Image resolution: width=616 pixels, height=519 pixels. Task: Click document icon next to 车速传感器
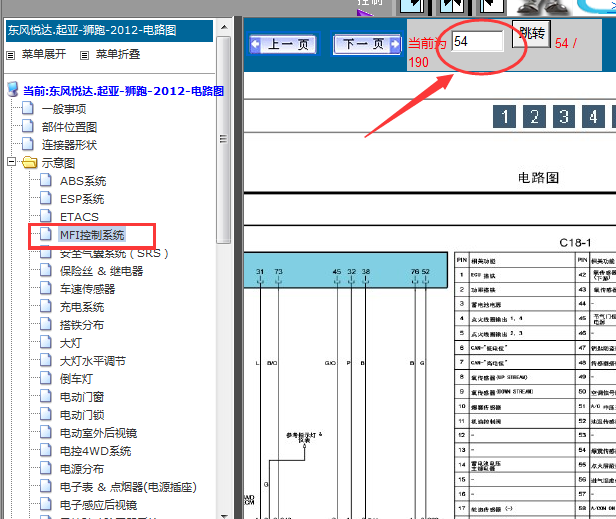point(46,288)
